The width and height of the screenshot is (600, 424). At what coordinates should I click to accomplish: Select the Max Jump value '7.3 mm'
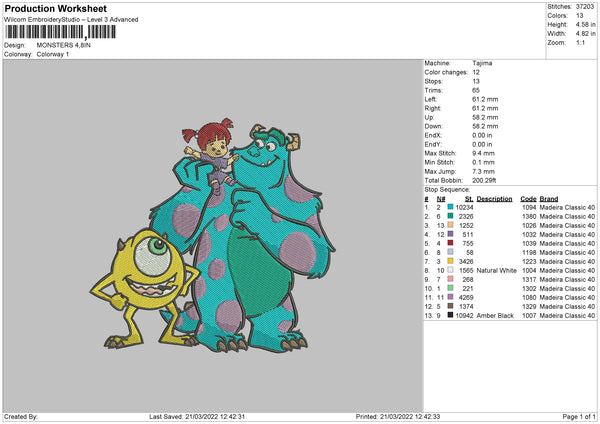pyautogui.click(x=483, y=171)
